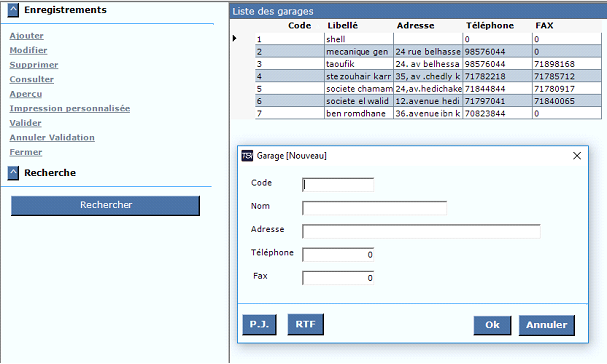This screenshot has height=364, width=607.
Task: Click the Garage dialog title icon
Action: coord(247,156)
